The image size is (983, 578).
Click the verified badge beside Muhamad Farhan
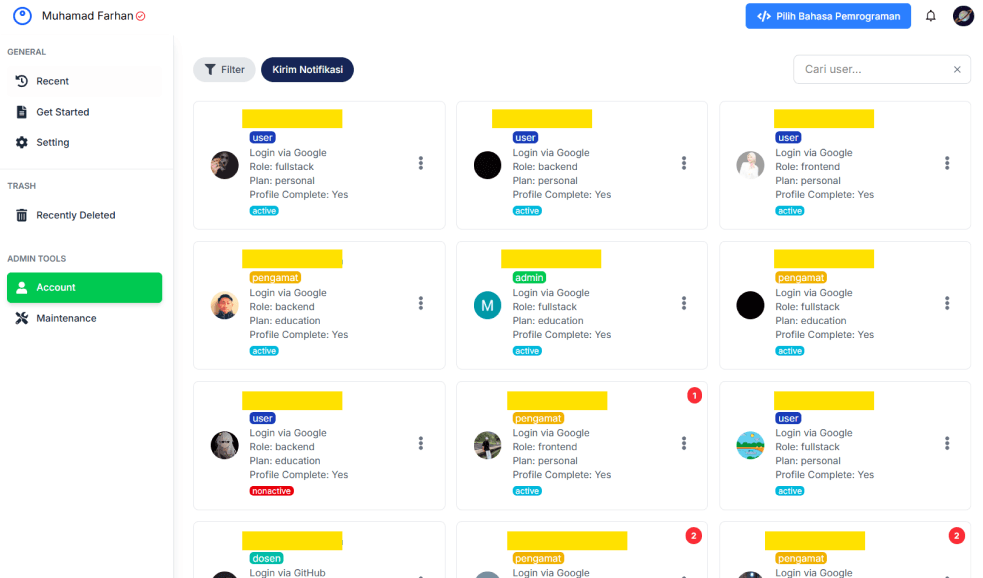click(141, 17)
